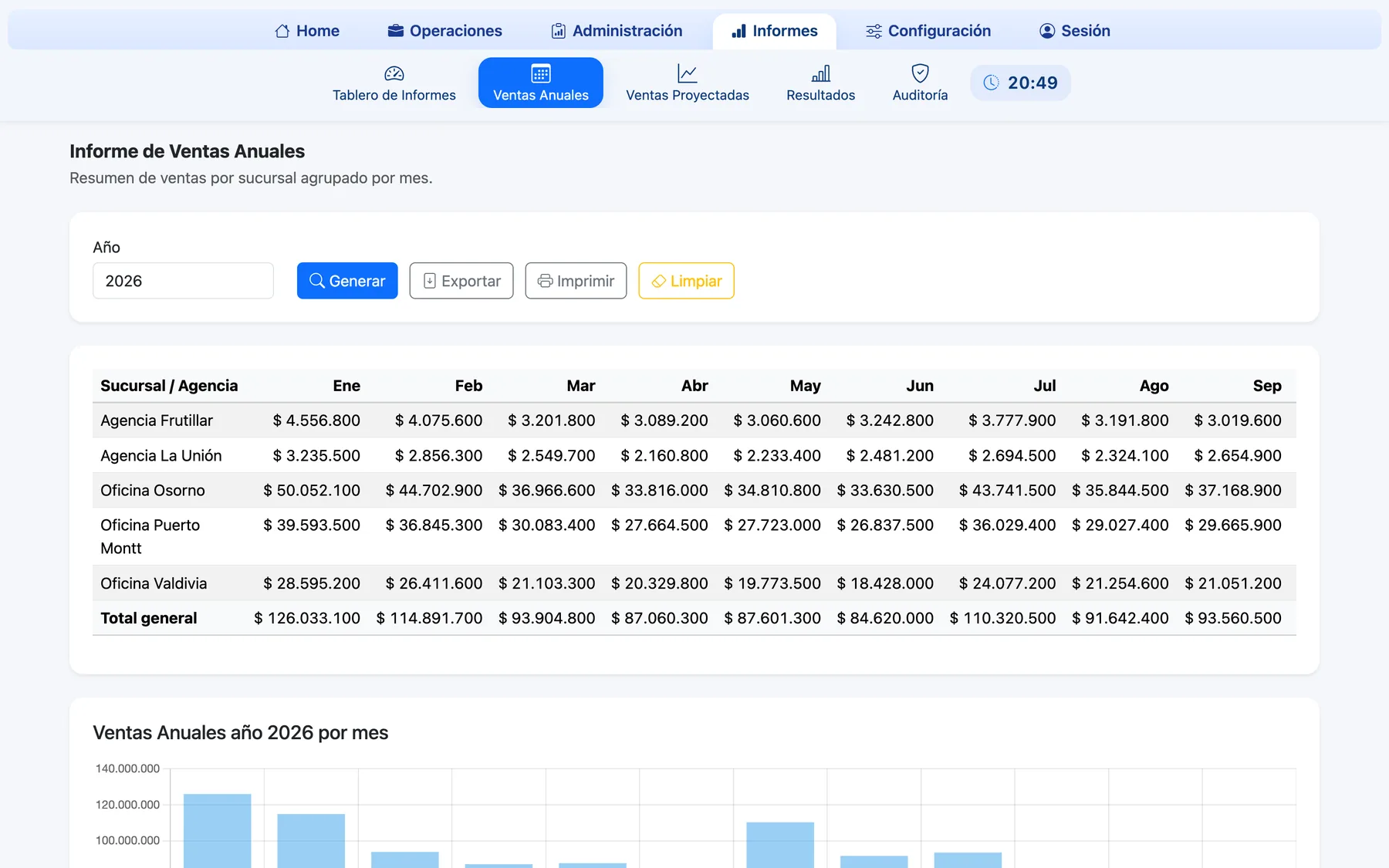
Task: Click the Sesión user icon
Action: (1047, 31)
